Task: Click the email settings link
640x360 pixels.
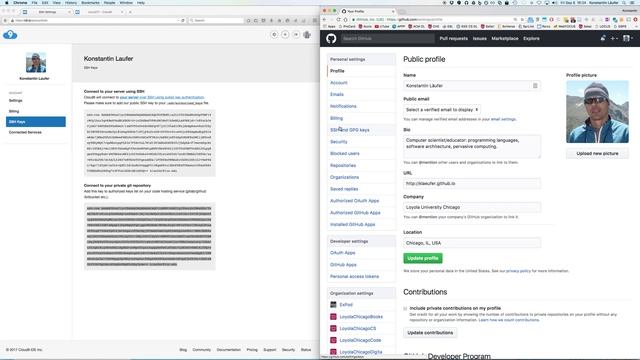Action: pyautogui.click(x=503, y=119)
